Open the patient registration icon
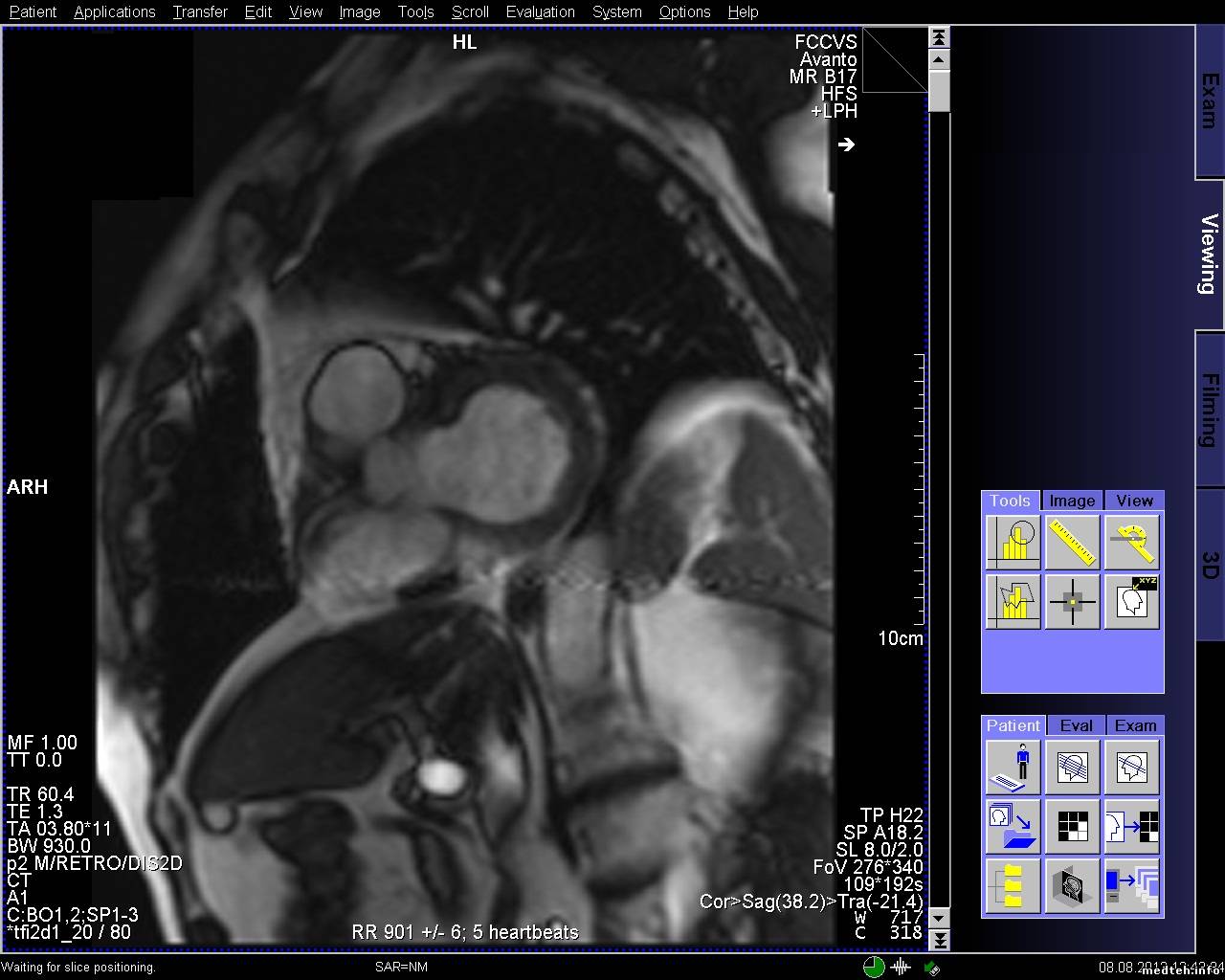Viewport: 1225px width, 980px height. pyautogui.click(x=1013, y=767)
